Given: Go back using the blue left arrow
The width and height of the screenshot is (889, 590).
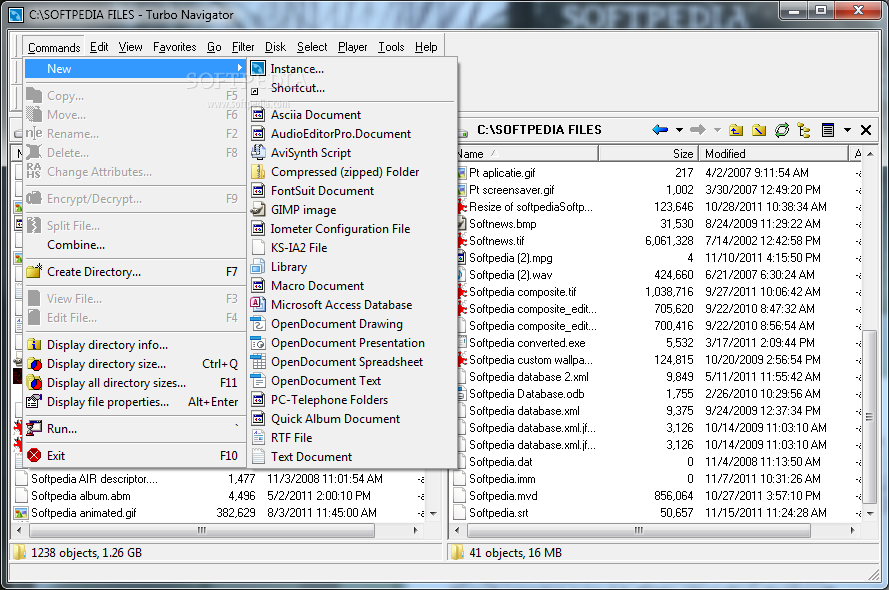Looking at the screenshot, I should click(x=660, y=130).
